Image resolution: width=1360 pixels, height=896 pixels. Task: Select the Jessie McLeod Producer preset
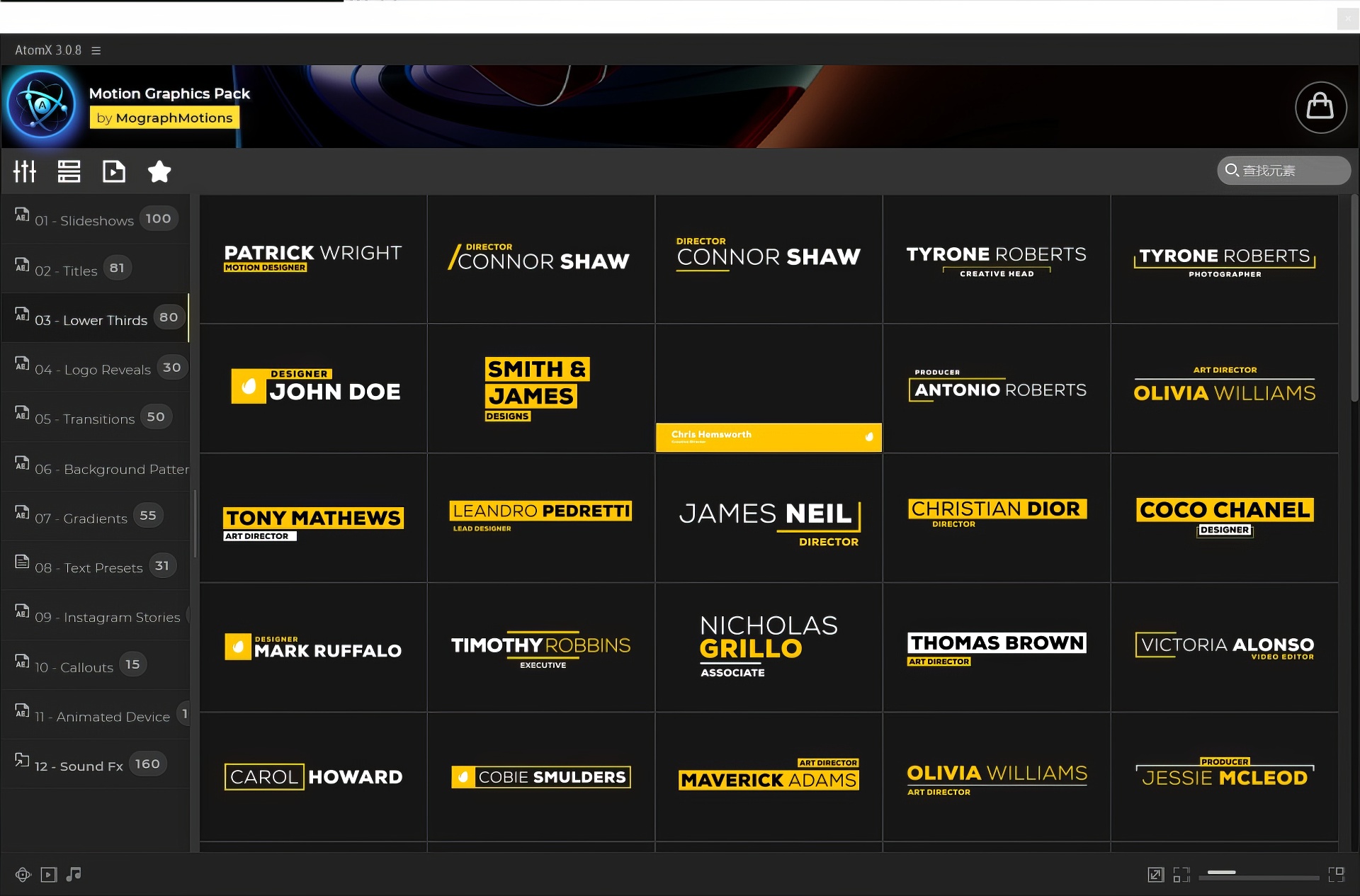[1225, 777]
